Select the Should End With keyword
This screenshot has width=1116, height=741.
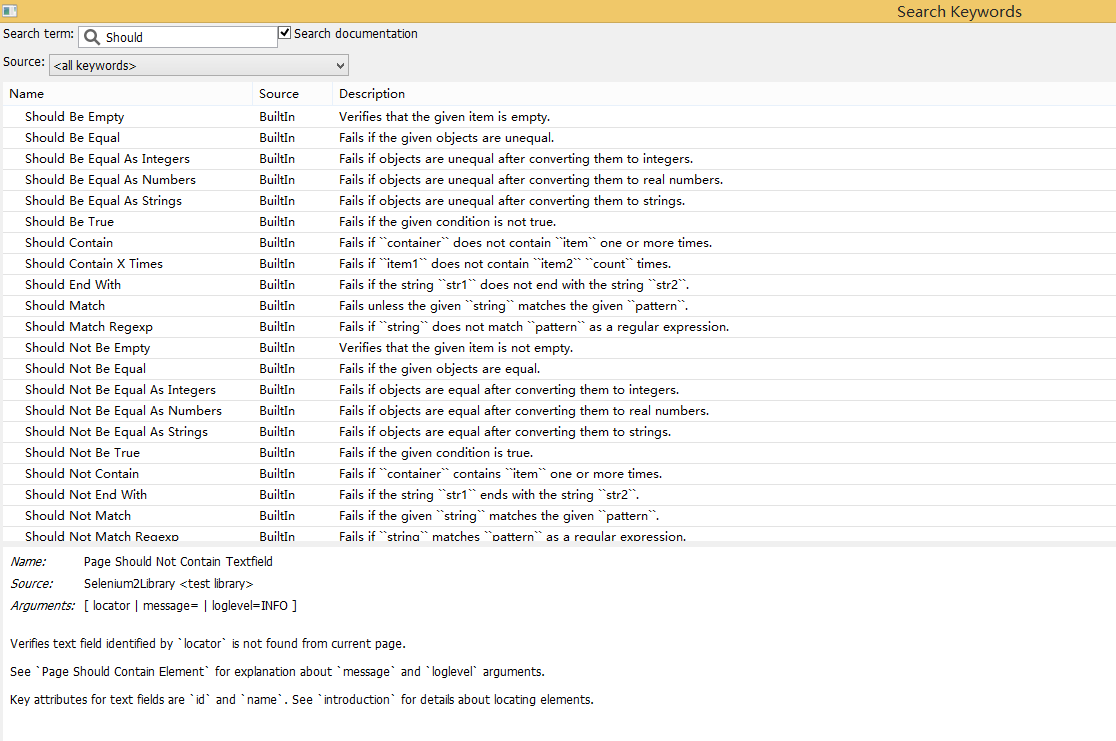(x=73, y=285)
